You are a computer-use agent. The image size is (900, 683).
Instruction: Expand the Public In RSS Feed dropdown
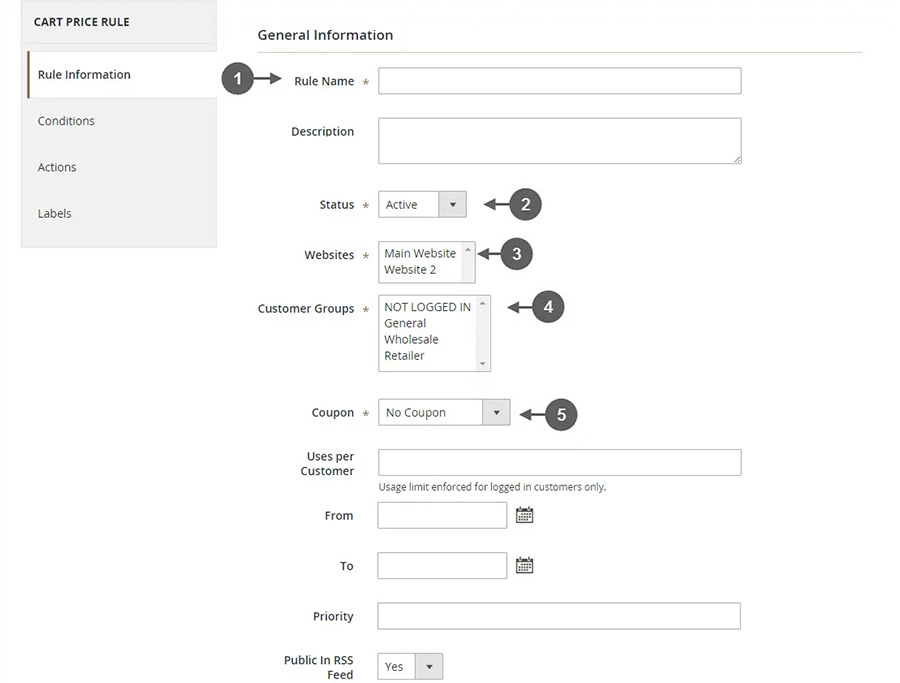410,667
